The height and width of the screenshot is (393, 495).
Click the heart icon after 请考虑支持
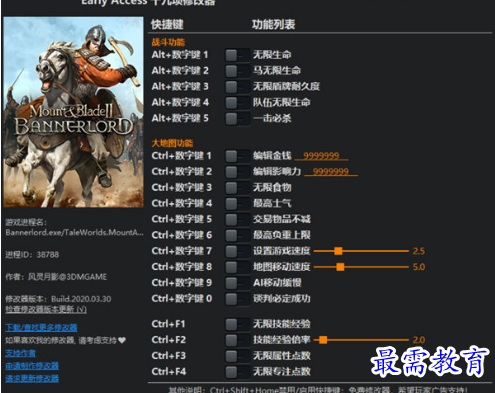pyautogui.click(x=122, y=340)
